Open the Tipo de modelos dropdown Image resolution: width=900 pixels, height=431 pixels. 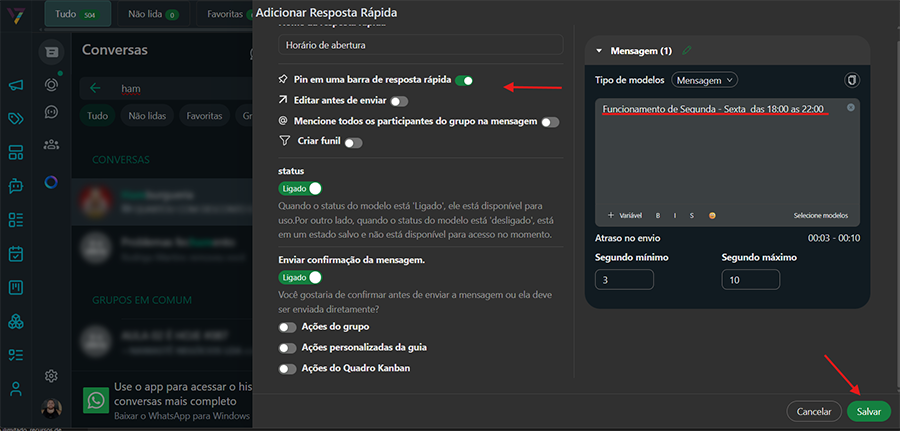(705, 80)
